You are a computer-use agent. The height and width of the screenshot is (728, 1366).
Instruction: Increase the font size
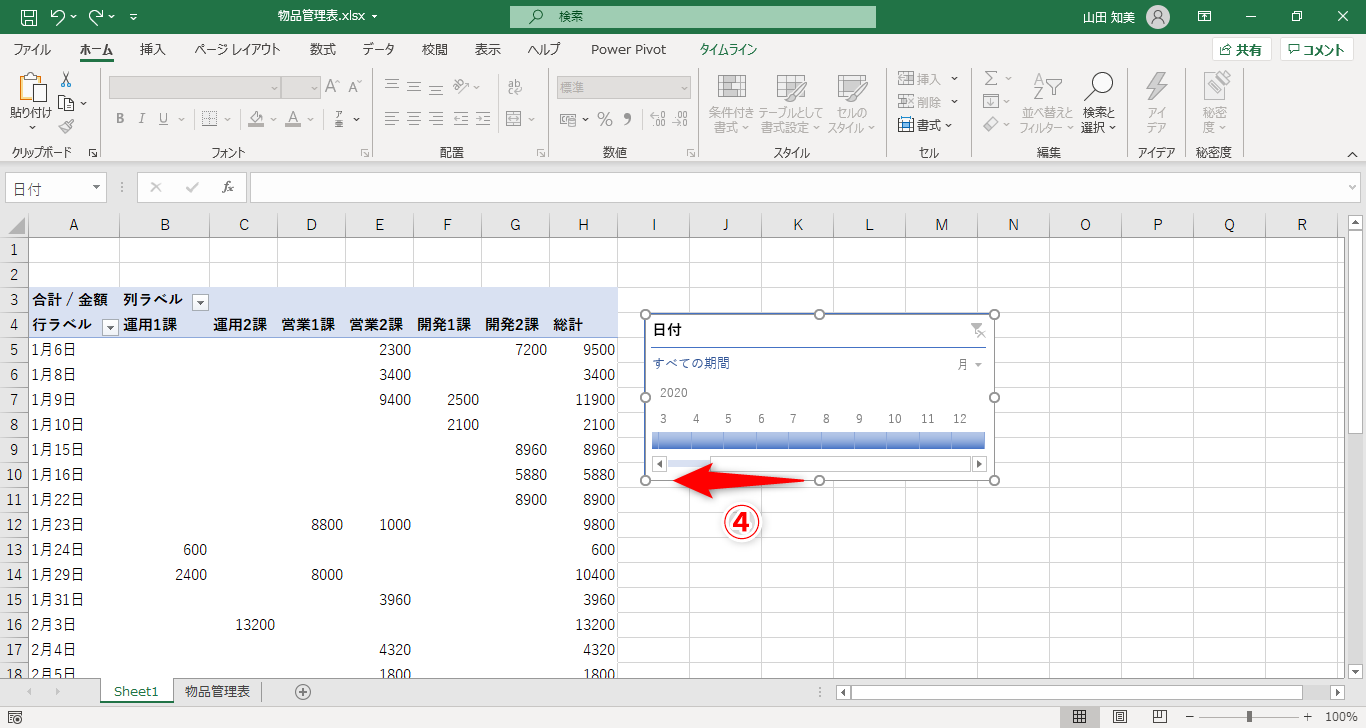[332, 87]
